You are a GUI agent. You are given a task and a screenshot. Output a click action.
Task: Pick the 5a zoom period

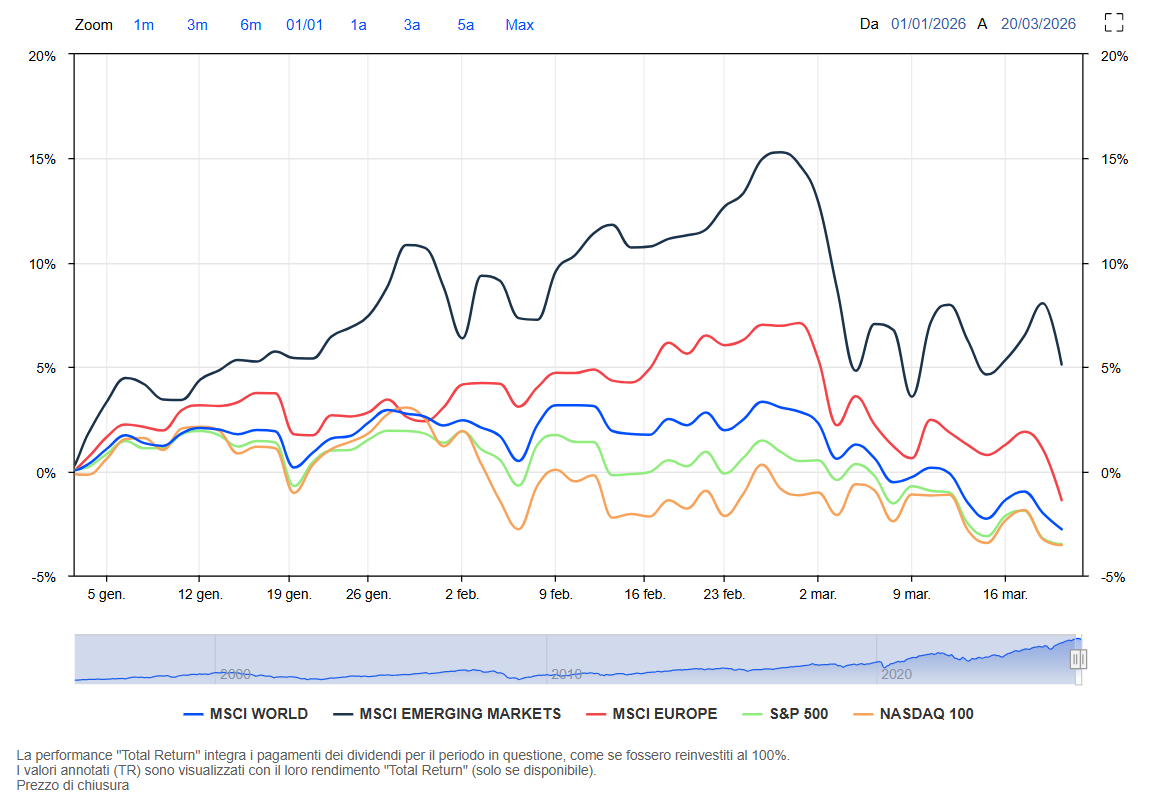pos(465,24)
